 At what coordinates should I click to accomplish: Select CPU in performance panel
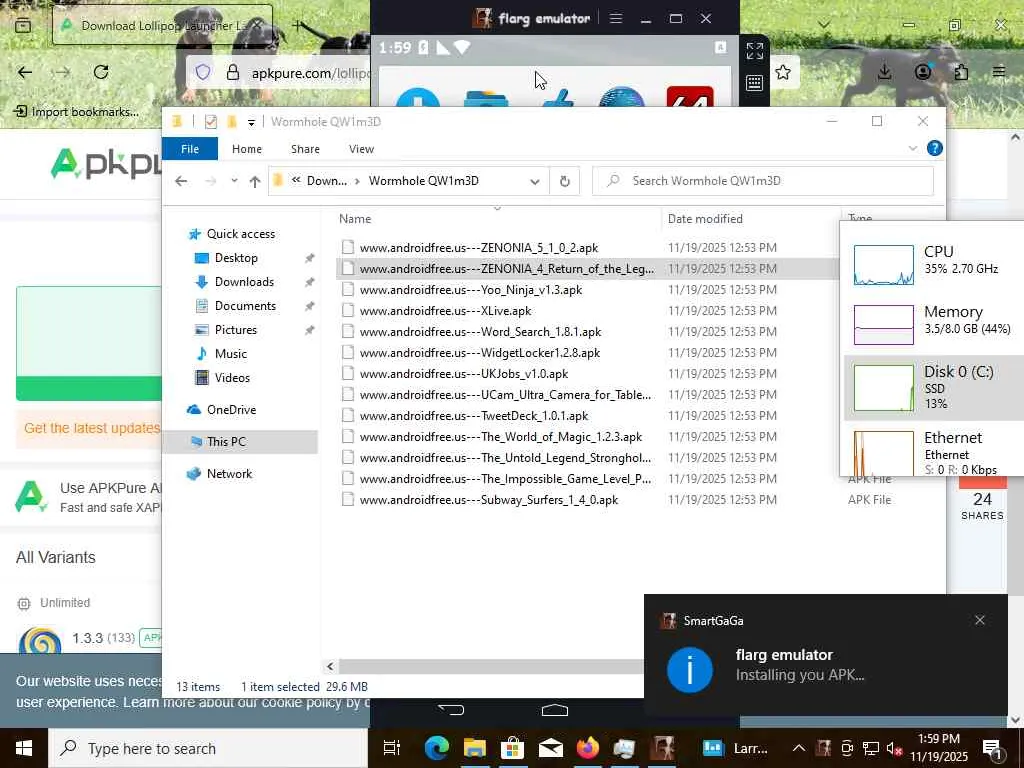point(933,264)
